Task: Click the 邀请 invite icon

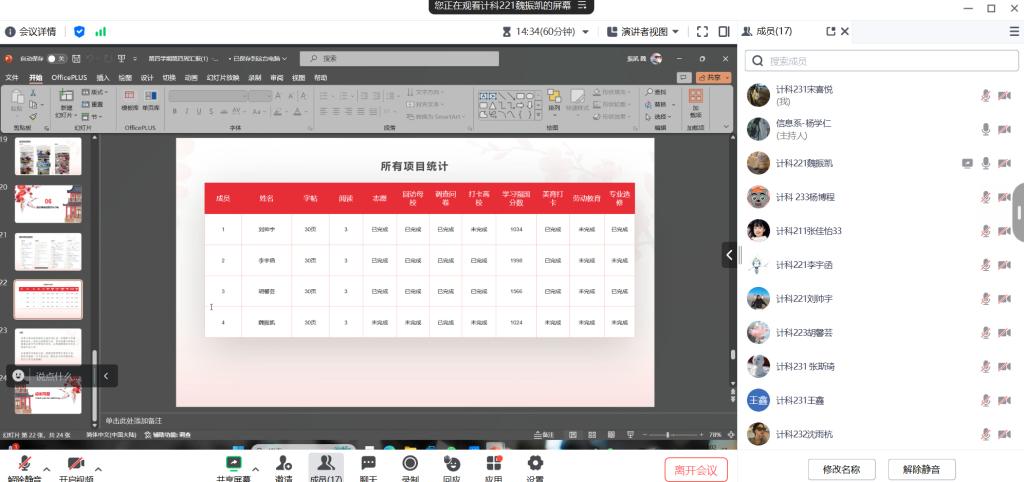Action: click(284, 464)
